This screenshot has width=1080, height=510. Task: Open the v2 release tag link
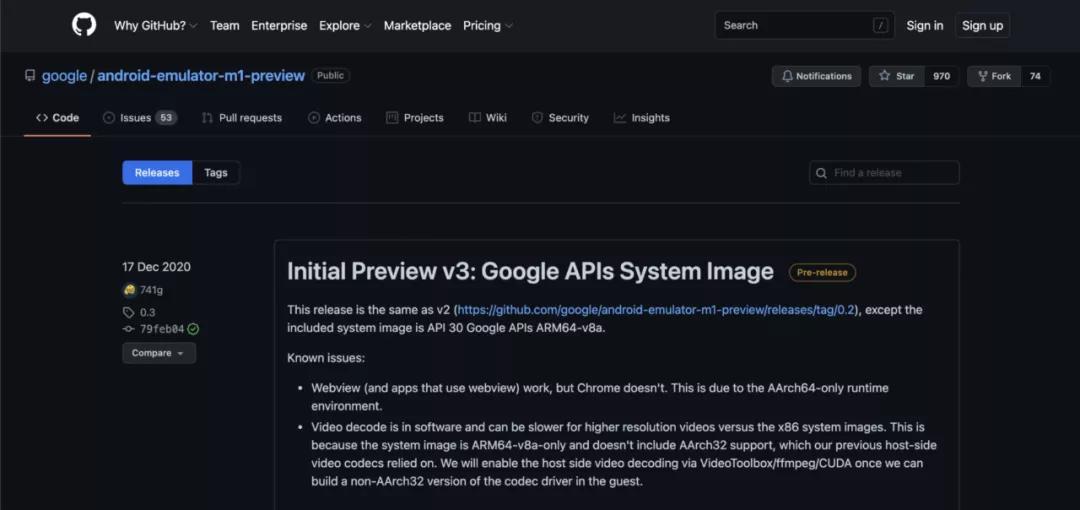click(657, 310)
